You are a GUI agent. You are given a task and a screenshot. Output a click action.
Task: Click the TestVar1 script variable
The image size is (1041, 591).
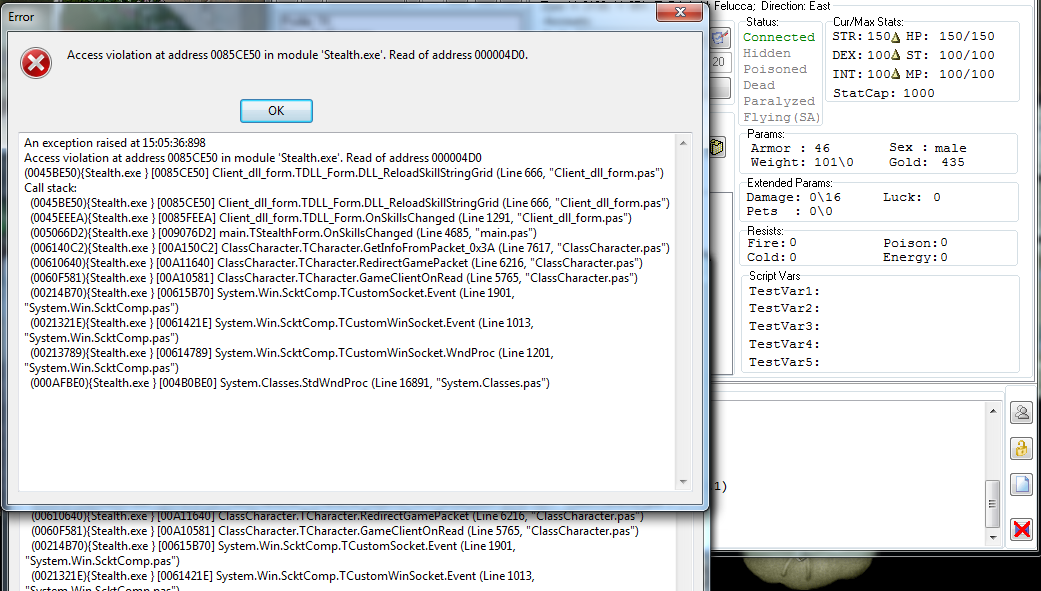[x=784, y=291]
